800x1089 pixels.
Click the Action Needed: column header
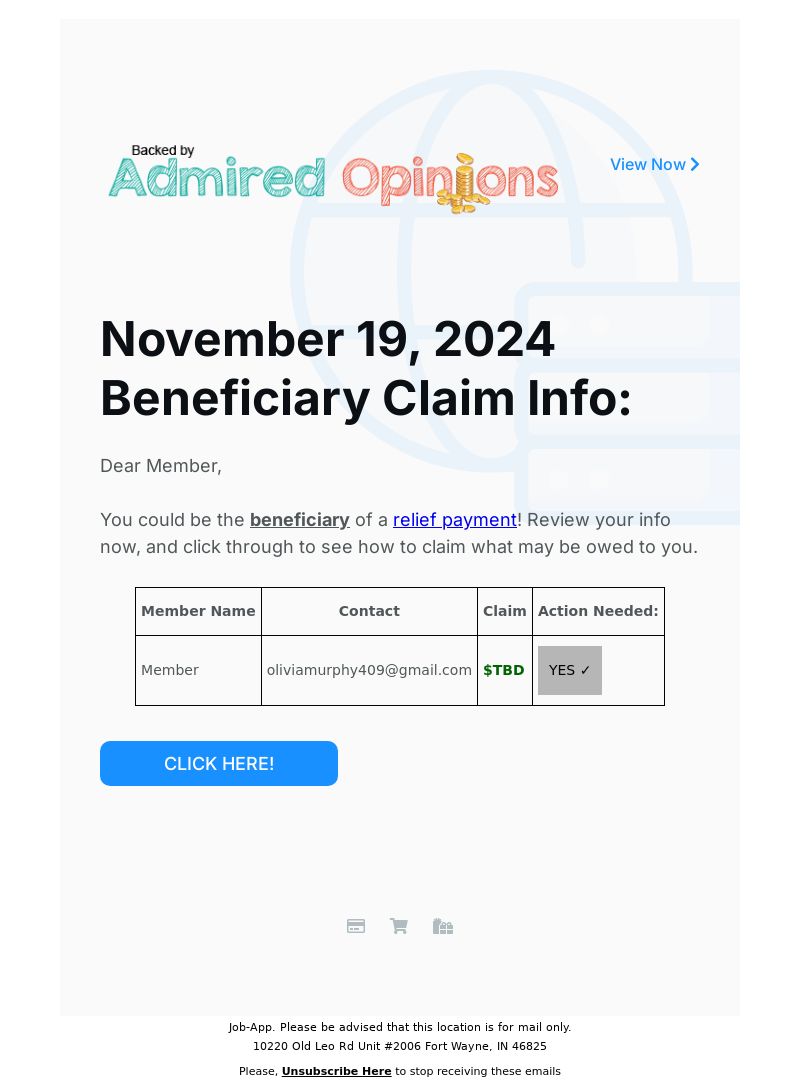[x=598, y=611]
